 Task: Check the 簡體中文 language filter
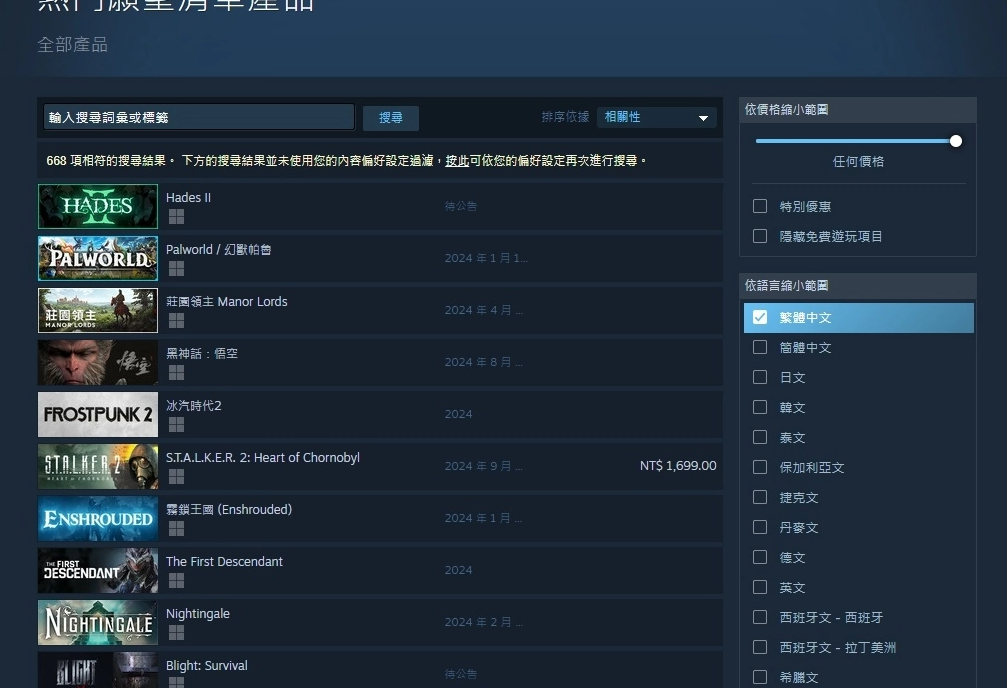tap(760, 347)
